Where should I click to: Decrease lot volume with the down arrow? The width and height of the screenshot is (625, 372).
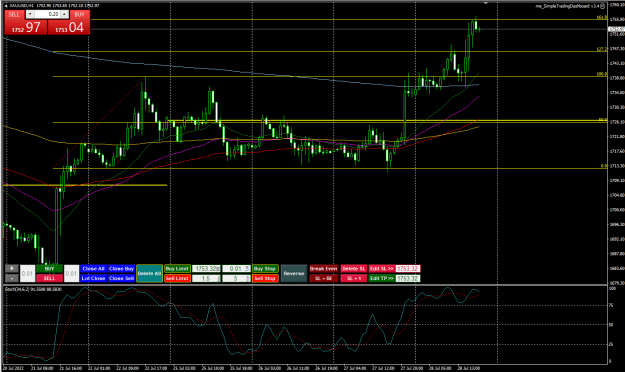(x=30, y=14)
